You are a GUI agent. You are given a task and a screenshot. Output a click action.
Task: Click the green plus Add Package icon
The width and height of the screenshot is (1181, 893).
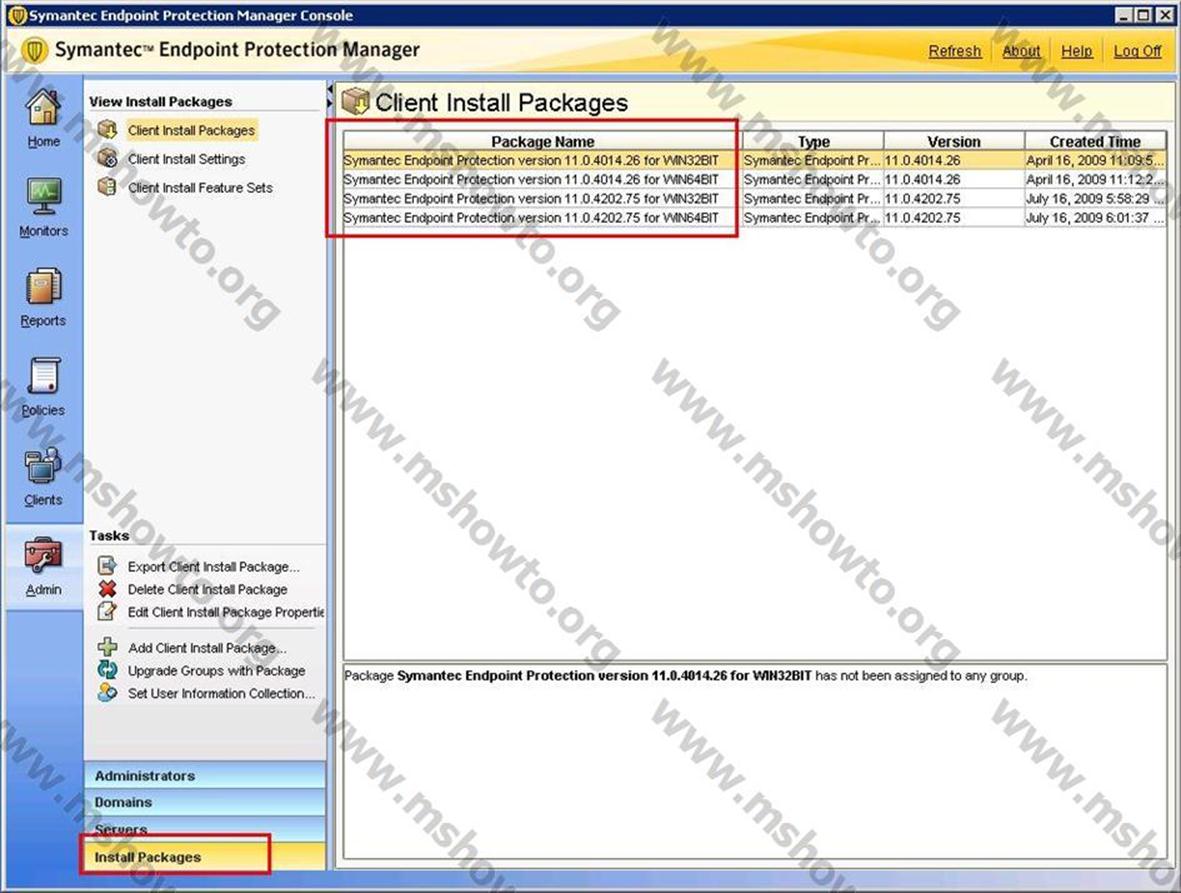[x=108, y=647]
